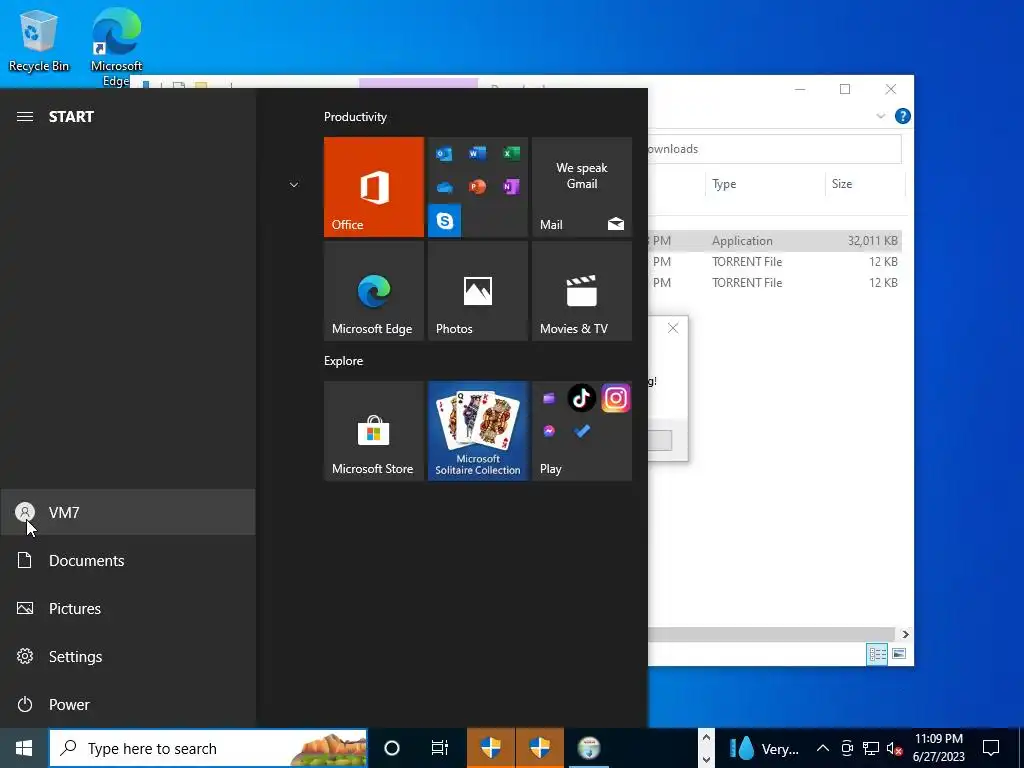
Task: Open Recycle Bin desktop icon
Action: [39, 40]
